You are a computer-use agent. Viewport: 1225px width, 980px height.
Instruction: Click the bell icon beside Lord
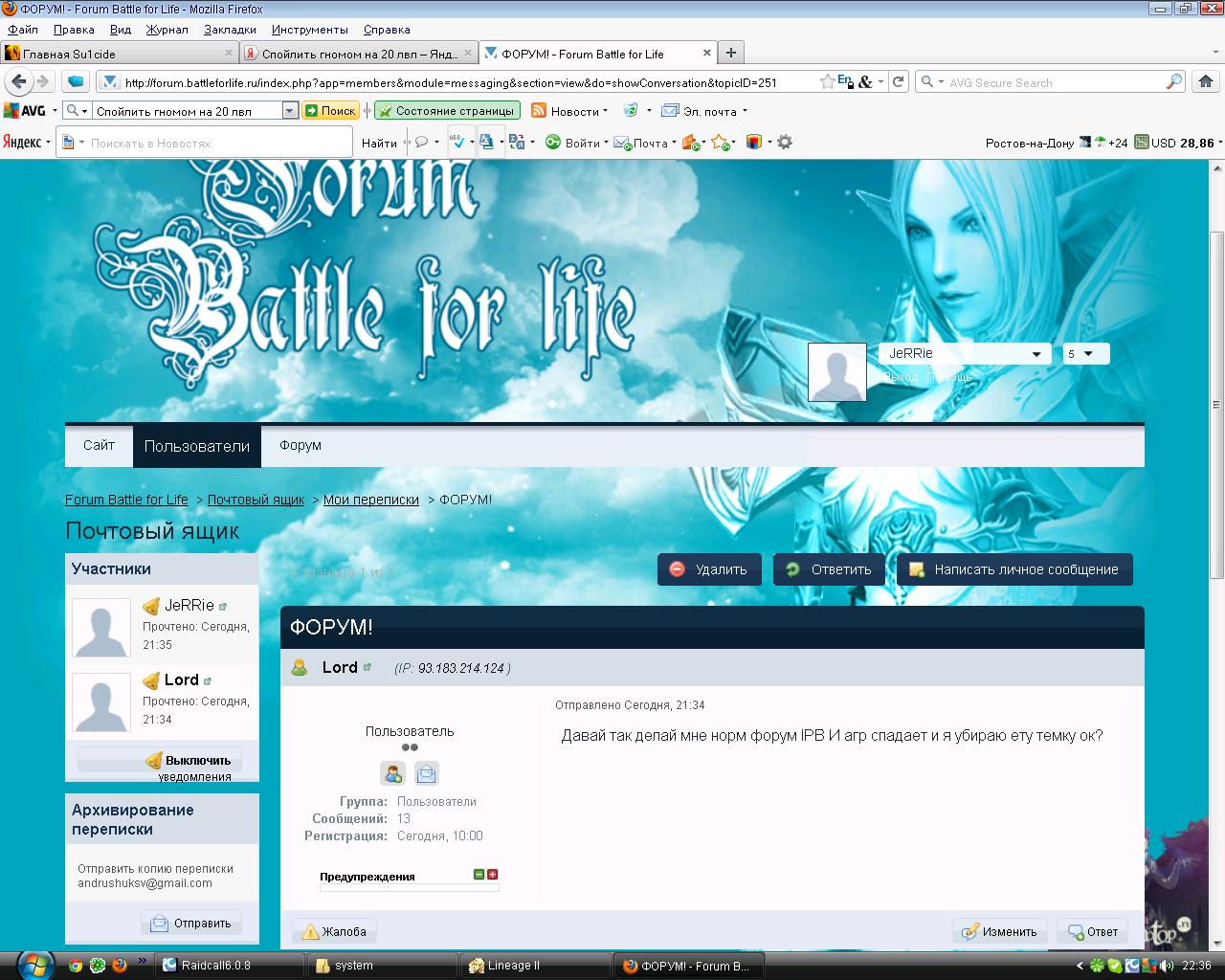coord(151,680)
